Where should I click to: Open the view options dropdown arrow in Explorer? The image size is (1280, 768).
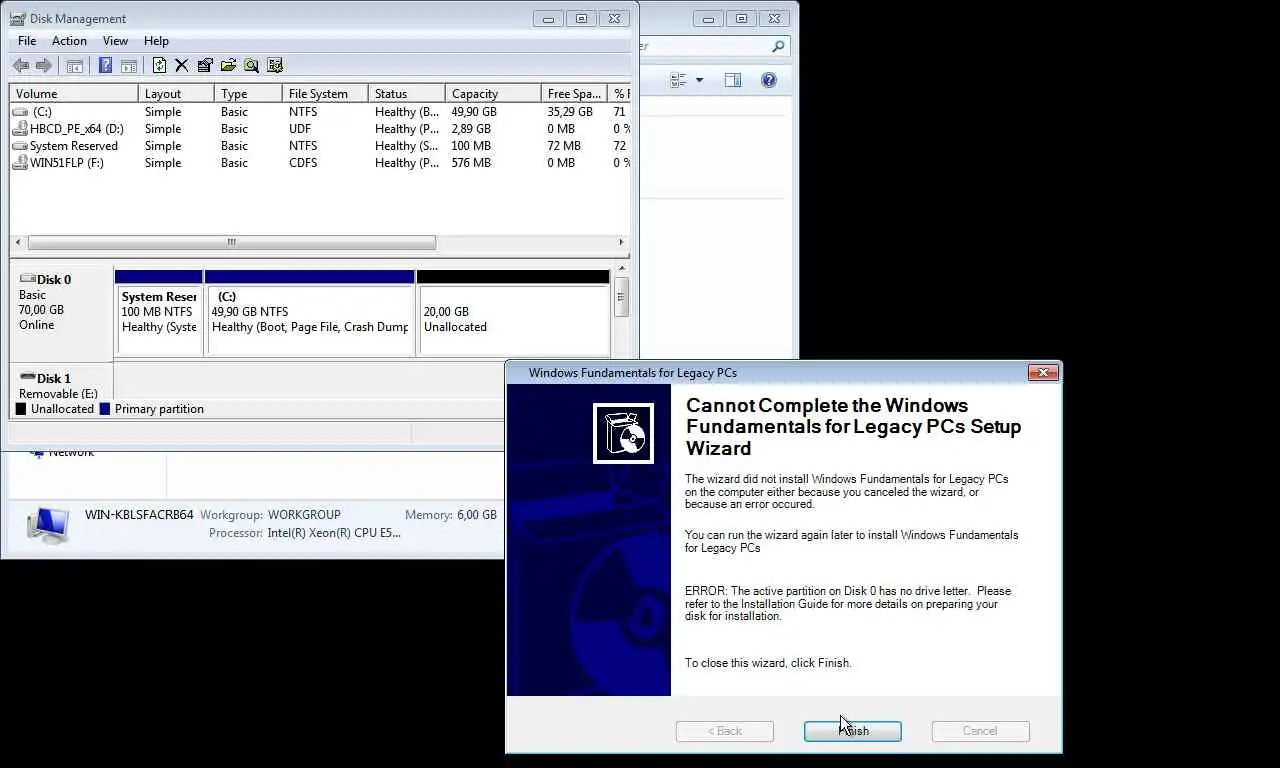(699, 80)
